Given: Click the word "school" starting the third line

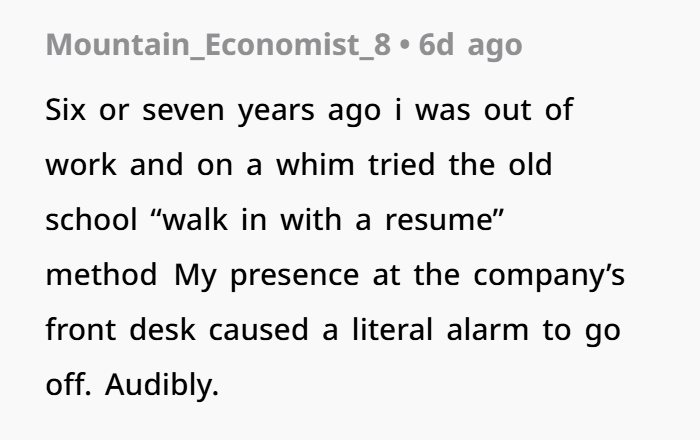Looking at the screenshot, I should coord(91,219).
